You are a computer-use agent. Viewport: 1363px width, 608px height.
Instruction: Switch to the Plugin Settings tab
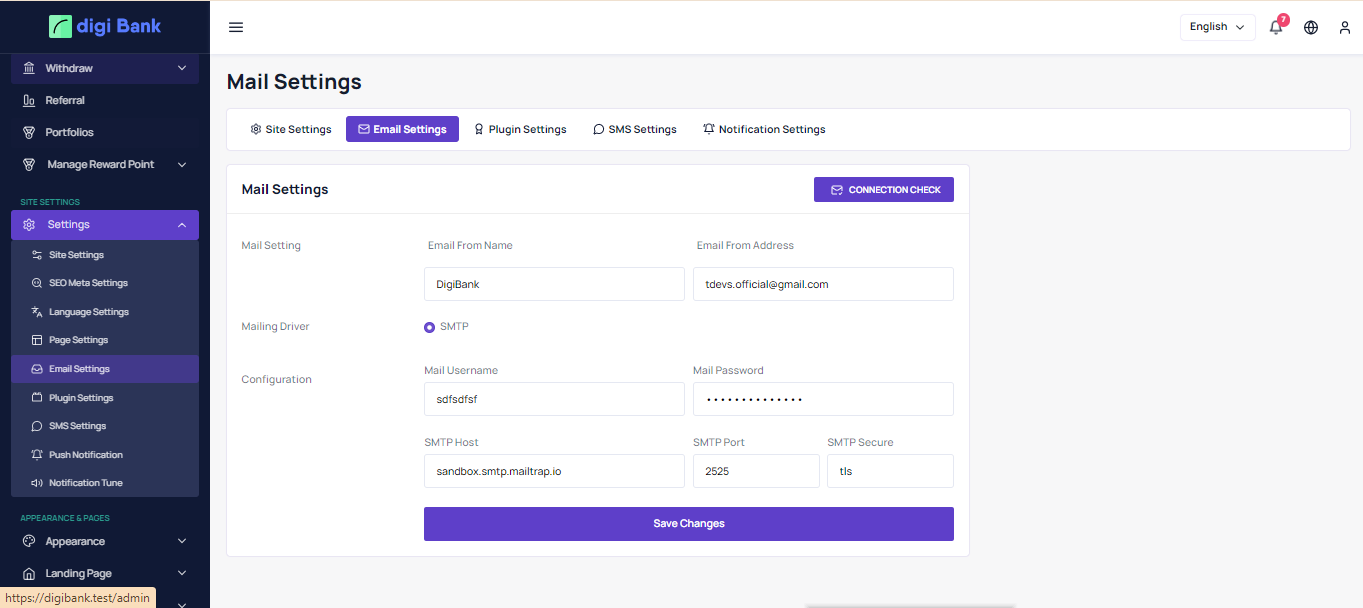[x=520, y=129]
